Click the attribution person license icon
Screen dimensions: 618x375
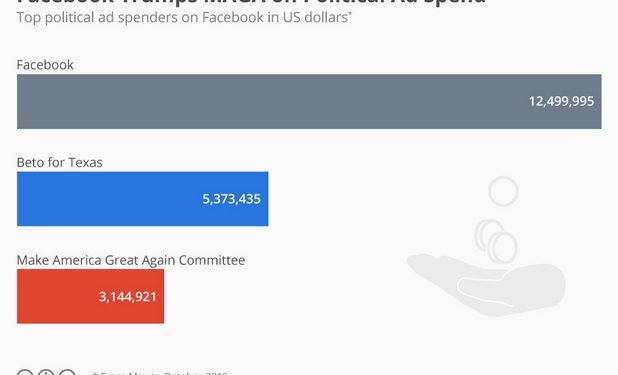[x=46, y=373]
